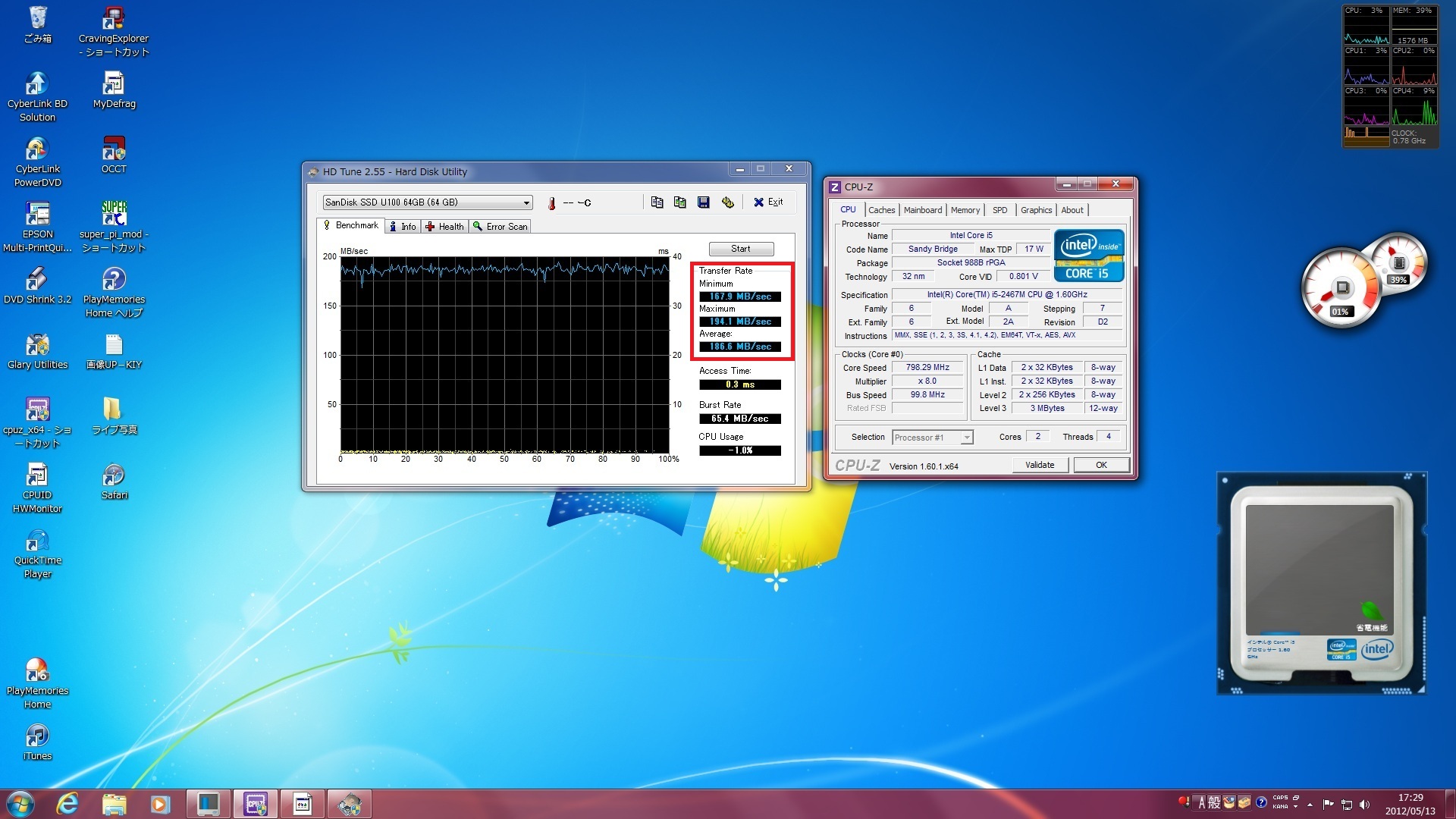Click the Validate button in CPU-Z

[x=1039, y=465]
